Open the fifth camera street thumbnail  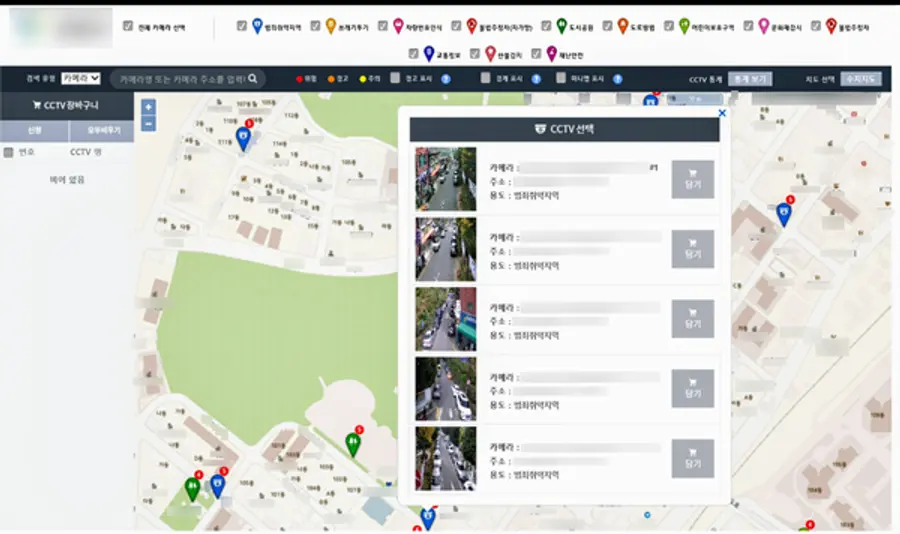click(x=445, y=458)
